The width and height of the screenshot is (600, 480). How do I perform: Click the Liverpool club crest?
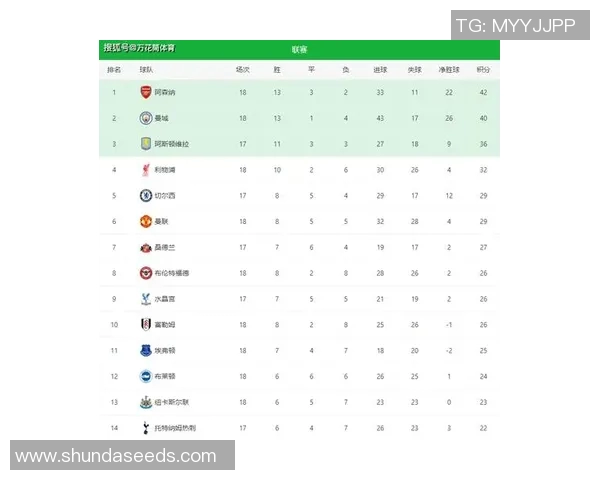145,170
